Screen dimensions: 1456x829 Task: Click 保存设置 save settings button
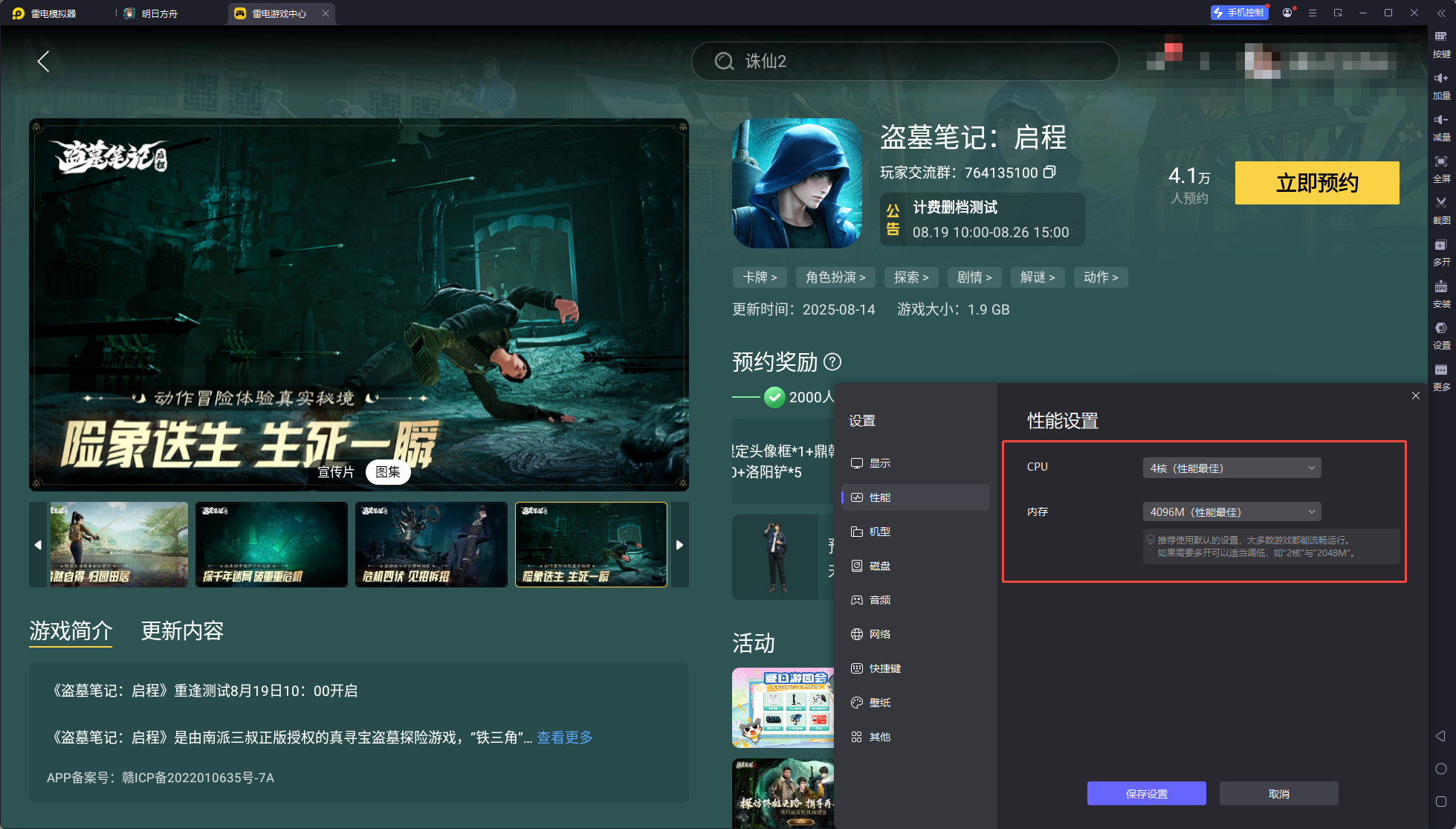tap(1146, 793)
